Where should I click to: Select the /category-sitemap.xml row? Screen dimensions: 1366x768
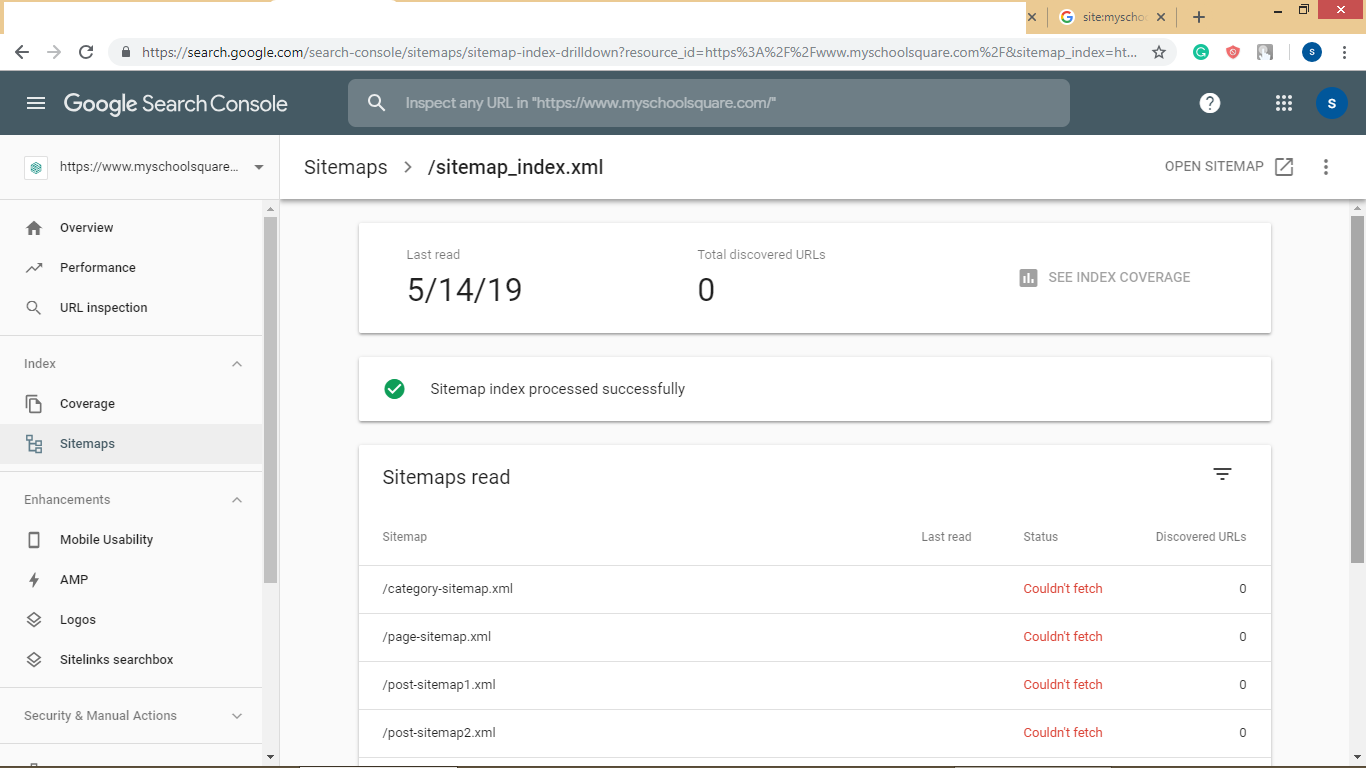815,589
